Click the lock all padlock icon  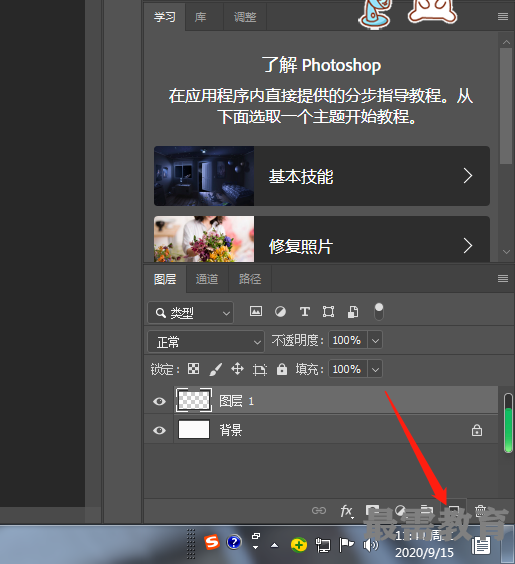tap(282, 369)
